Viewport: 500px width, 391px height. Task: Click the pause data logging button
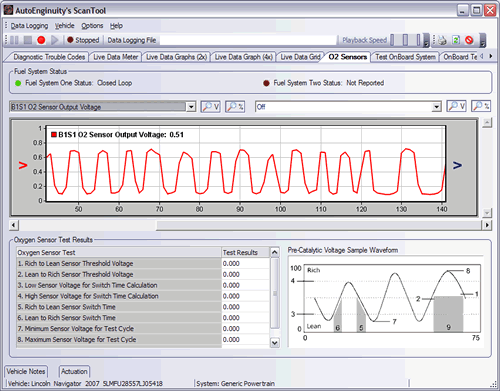tap(14, 40)
